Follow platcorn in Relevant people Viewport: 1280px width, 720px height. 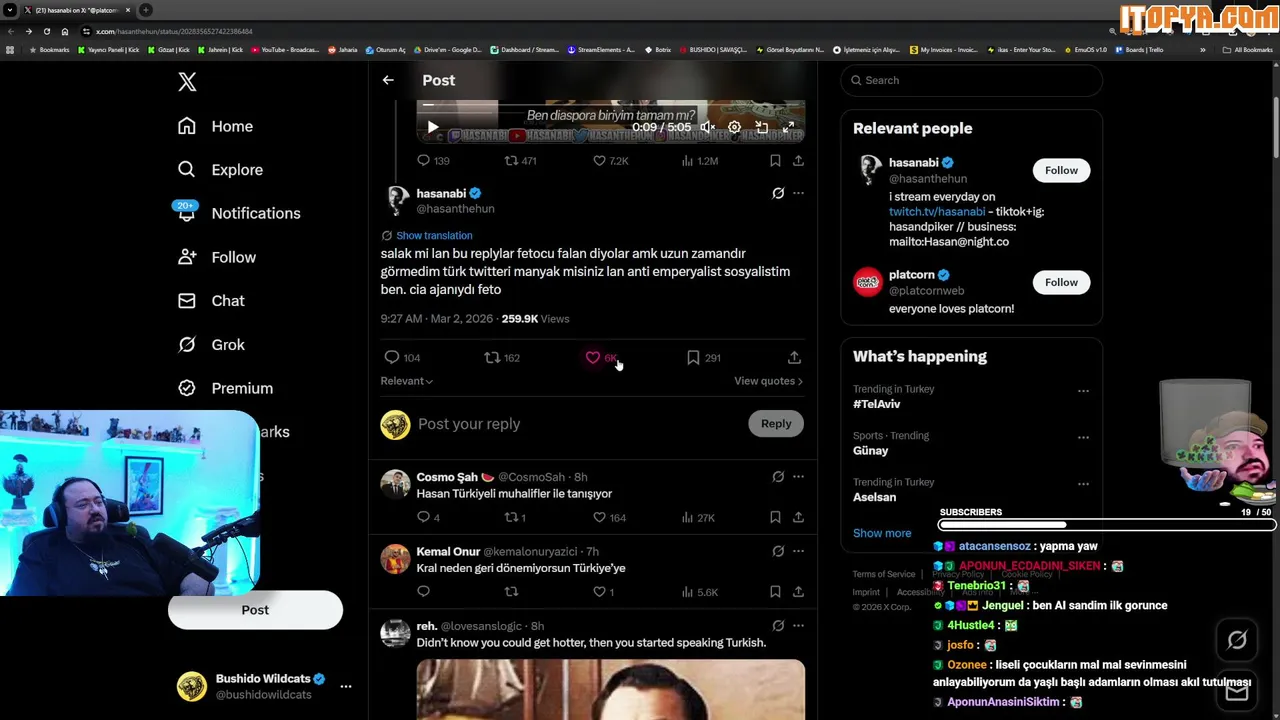1061,282
